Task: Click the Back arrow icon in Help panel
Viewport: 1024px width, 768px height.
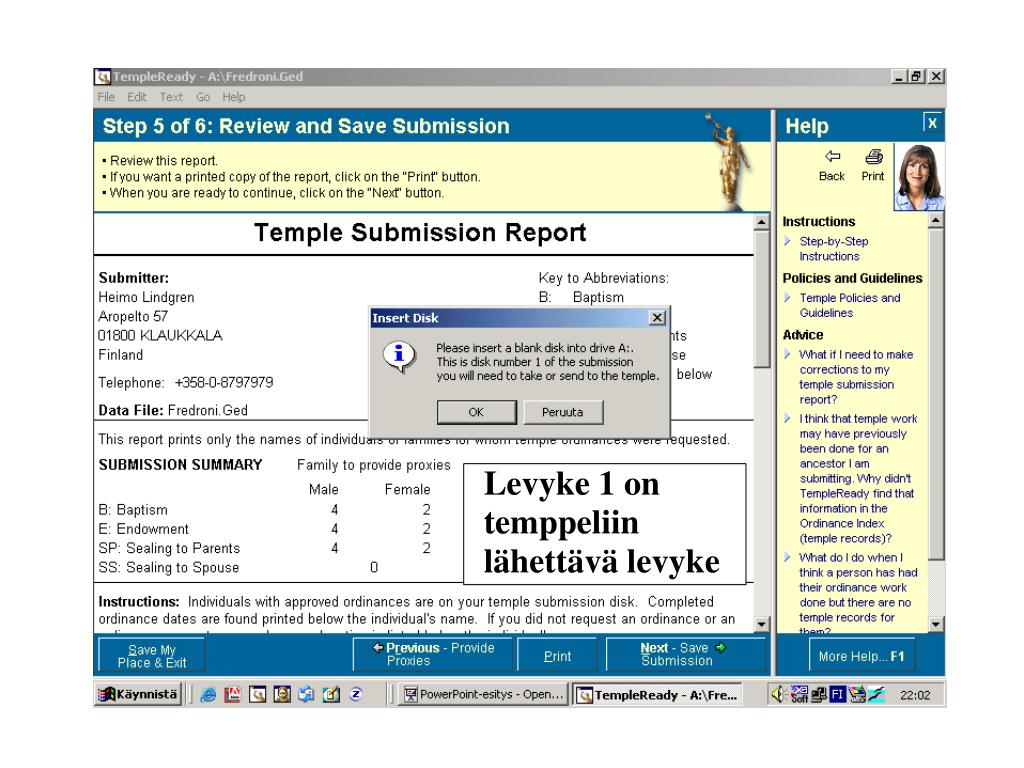Action: (832, 157)
